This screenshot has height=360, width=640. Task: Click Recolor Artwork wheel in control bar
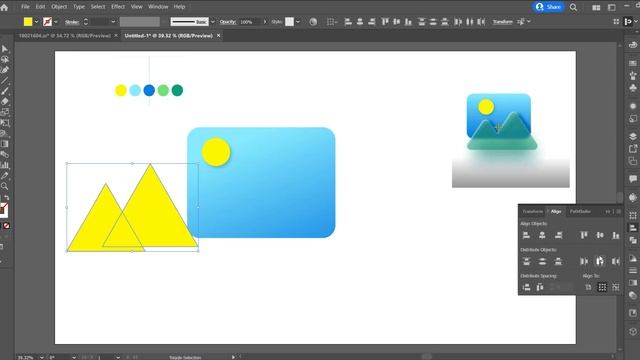(313, 22)
